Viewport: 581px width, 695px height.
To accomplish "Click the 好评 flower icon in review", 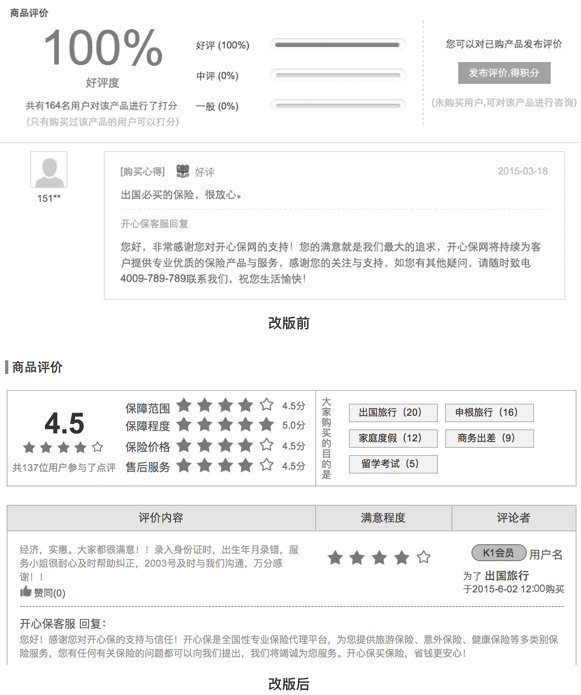I will point(183,171).
